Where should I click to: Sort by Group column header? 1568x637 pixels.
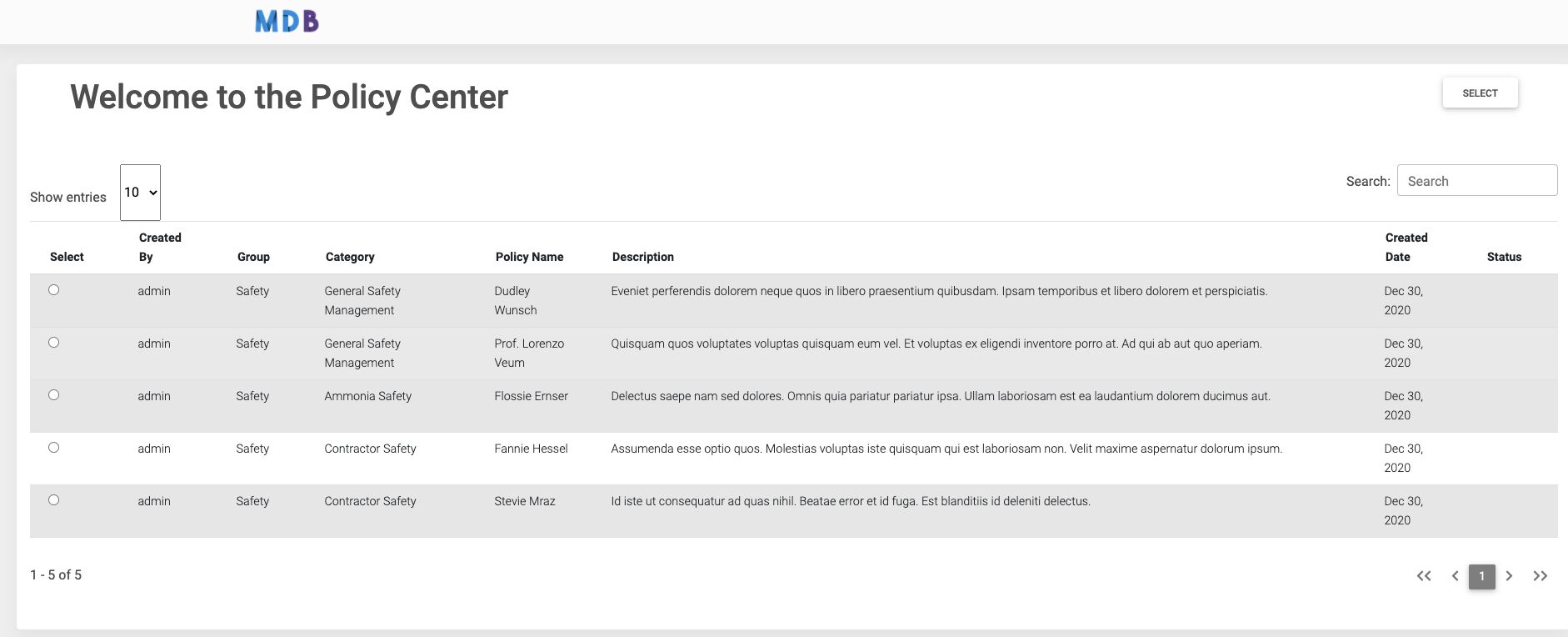pyautogui.click(x=253, y=257)
